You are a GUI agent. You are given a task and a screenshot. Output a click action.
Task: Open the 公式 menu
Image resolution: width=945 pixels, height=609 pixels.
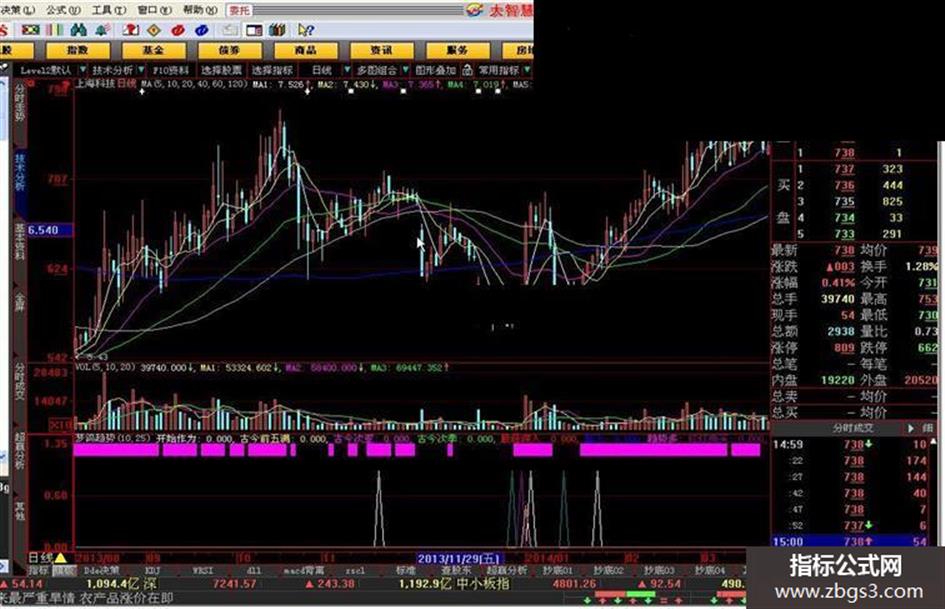[x=63, y=10]
